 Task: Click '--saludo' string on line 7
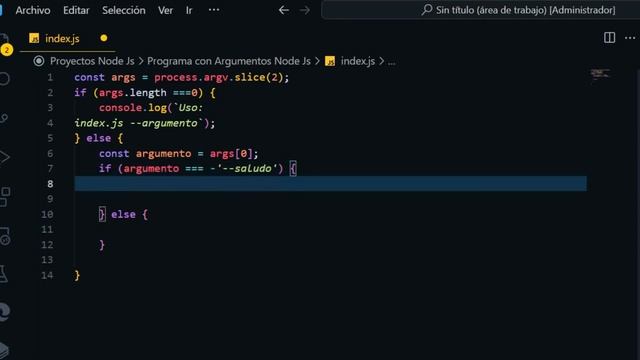pos(249,169)
